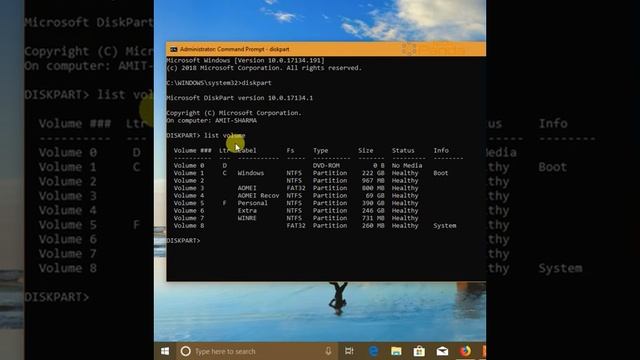
Task: Click the 'Boot' info cell
Action: coord(441,173)
